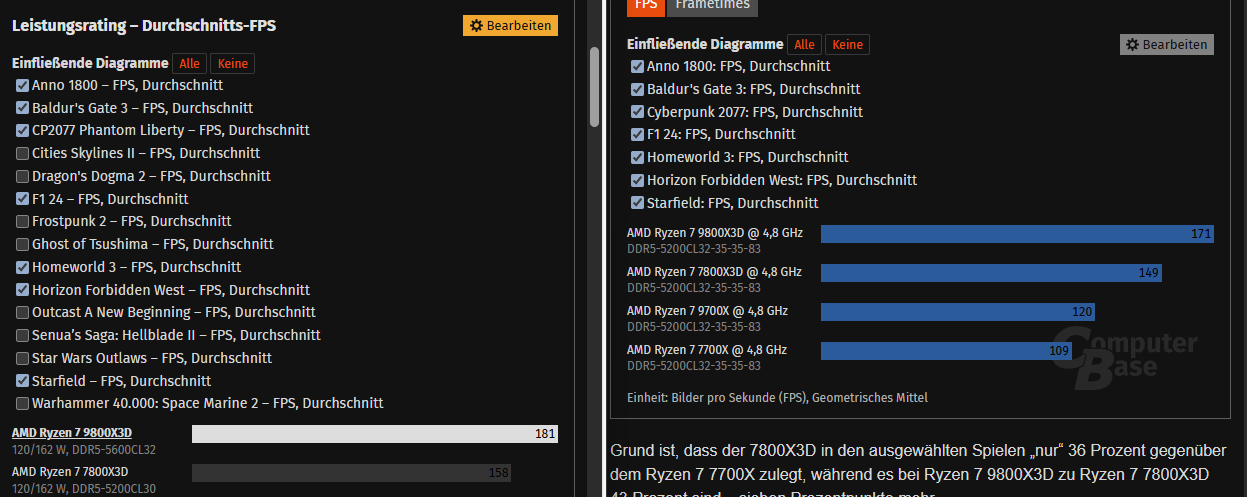
Task: Toggle CP2077 Phantom Liberty checkbox
Action: click(22, 130)
